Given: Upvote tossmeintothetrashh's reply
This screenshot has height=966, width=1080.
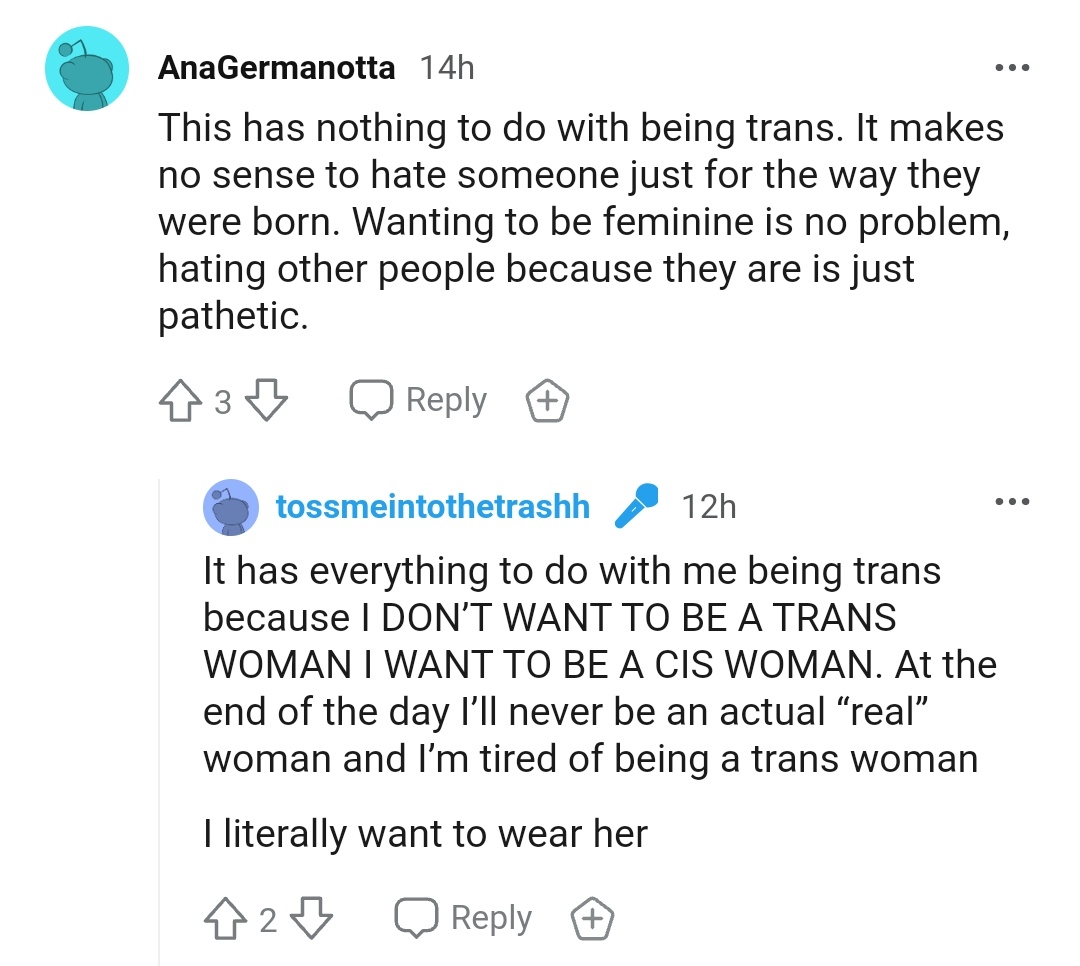Looking at the screenshot, I should (224, 918).
